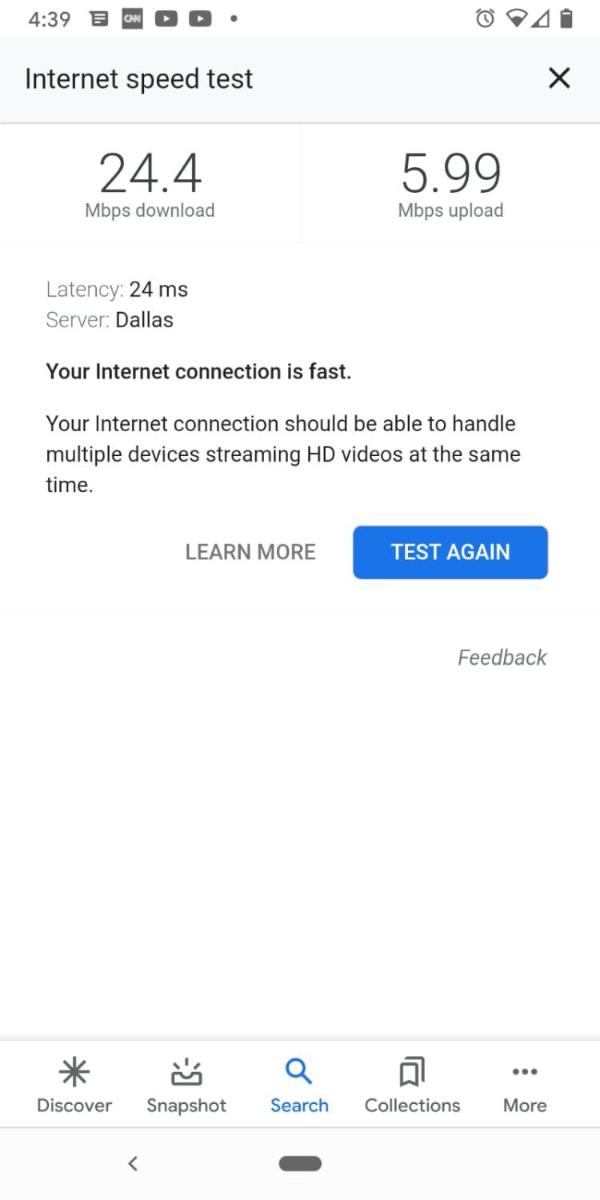Tap the CNN notification icon
Viewport: 600px width, 1200px height.
coord(132,18)
